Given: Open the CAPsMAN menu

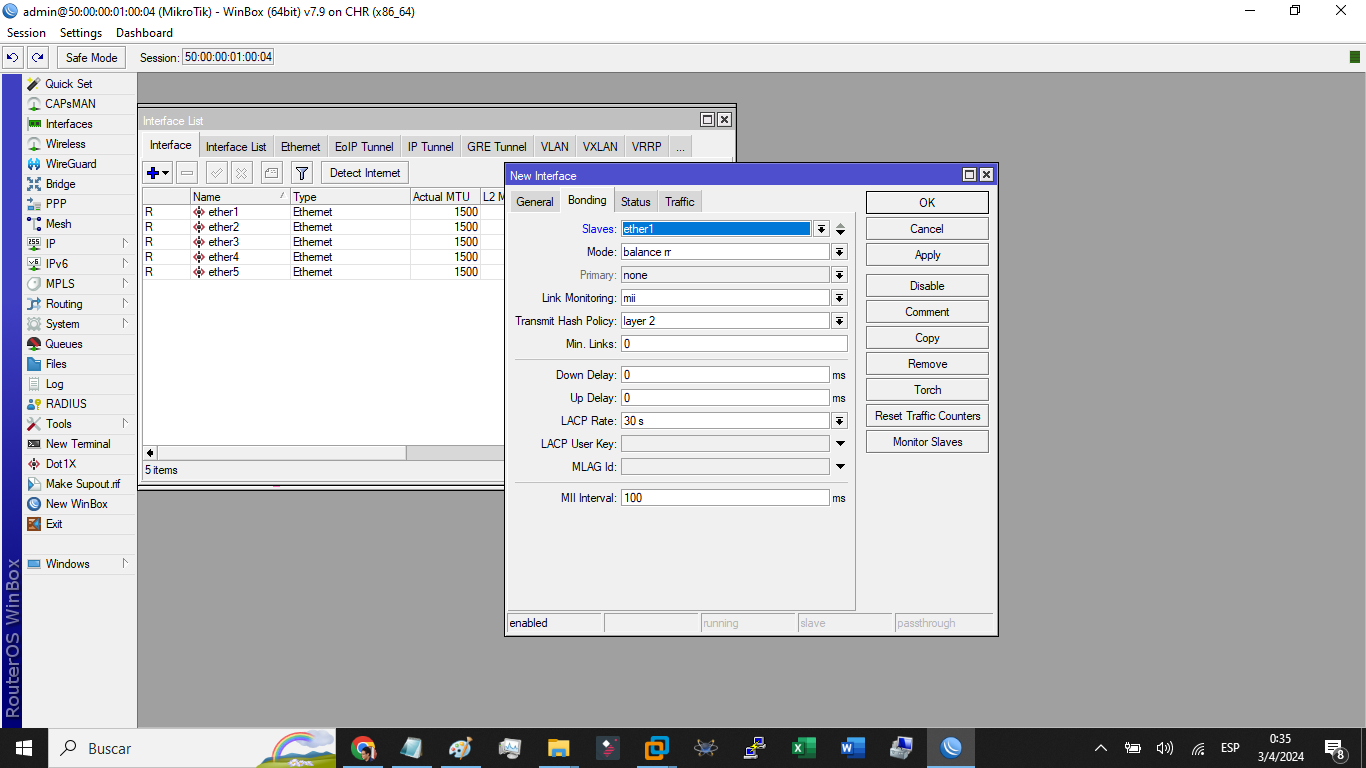Looking at the screenshot, I should (x=70, y=104).
